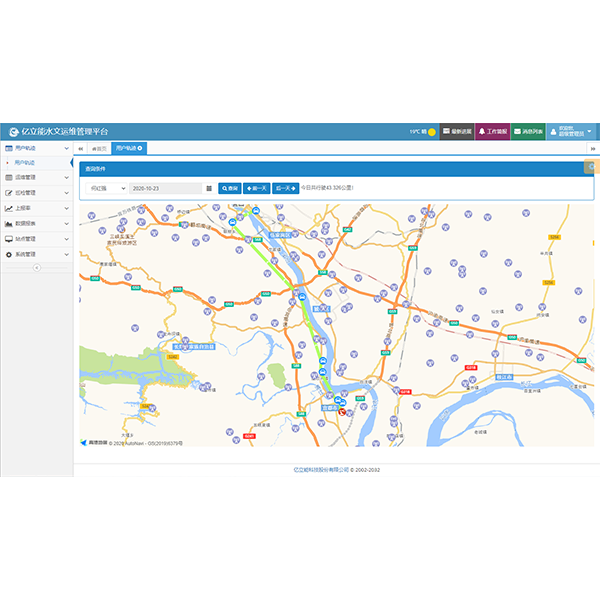Click the platform logo icon in header
600x600 pixels.
(x=14, y=132)
